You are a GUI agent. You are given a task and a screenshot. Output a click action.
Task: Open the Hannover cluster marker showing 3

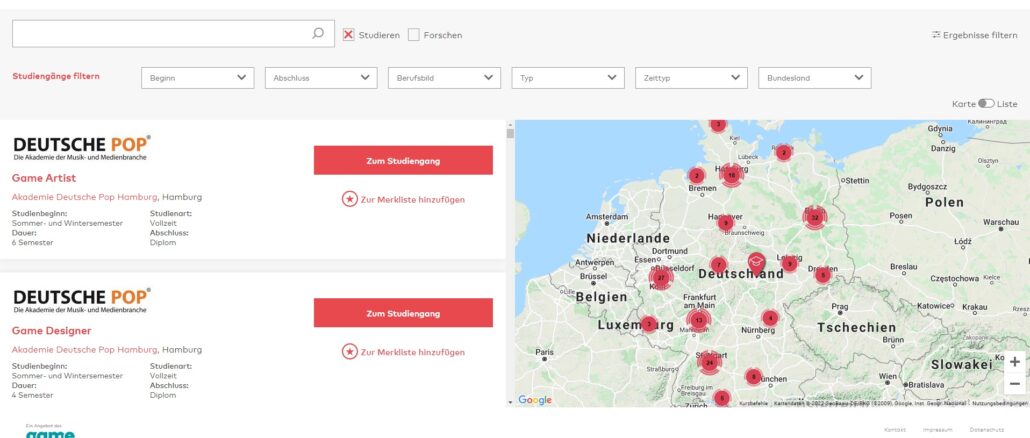725,223
